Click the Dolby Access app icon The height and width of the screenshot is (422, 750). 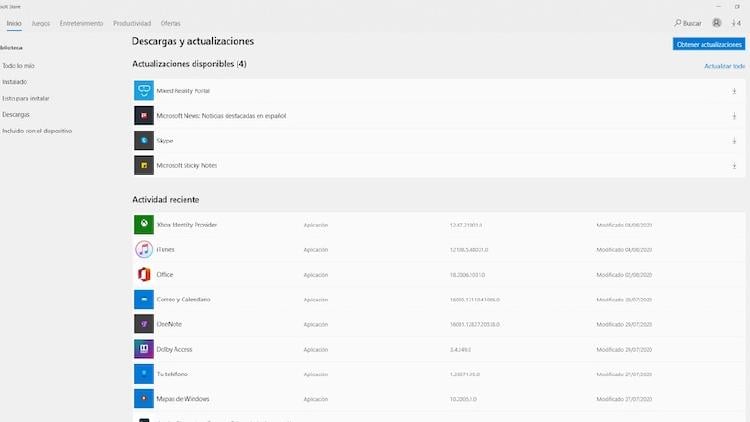tap(143, 349)
